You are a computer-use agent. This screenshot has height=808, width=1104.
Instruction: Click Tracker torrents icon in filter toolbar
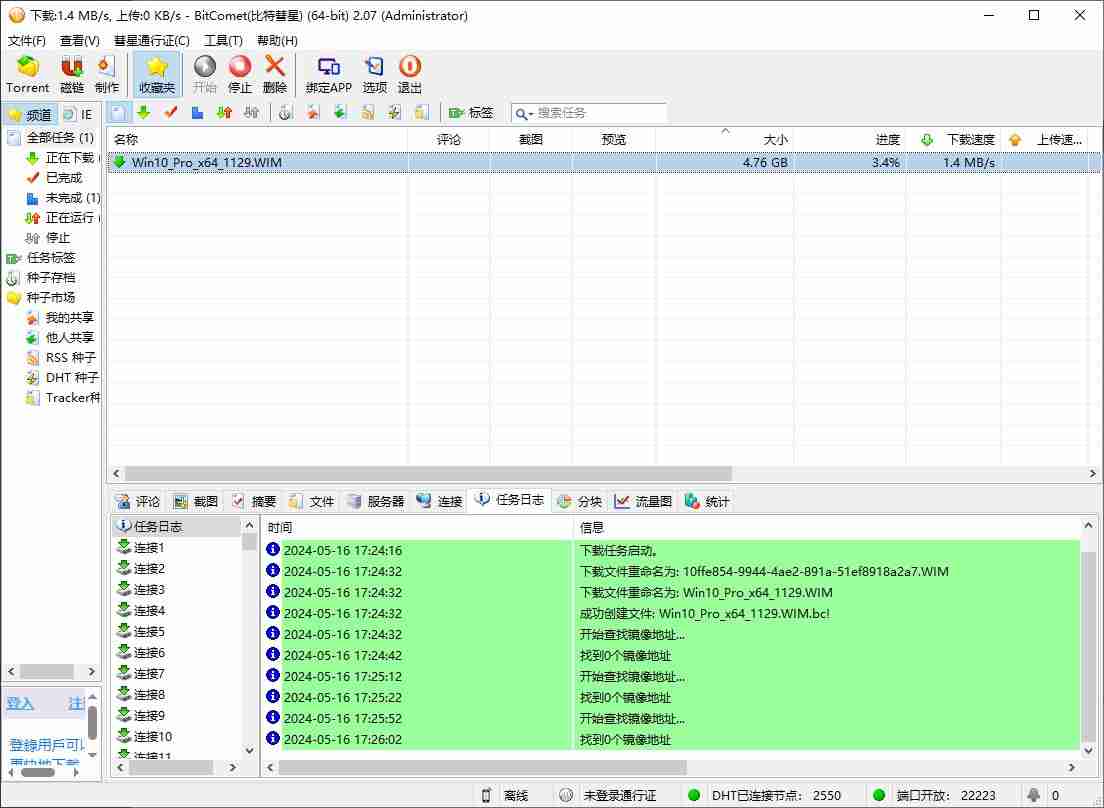[422, 113]
